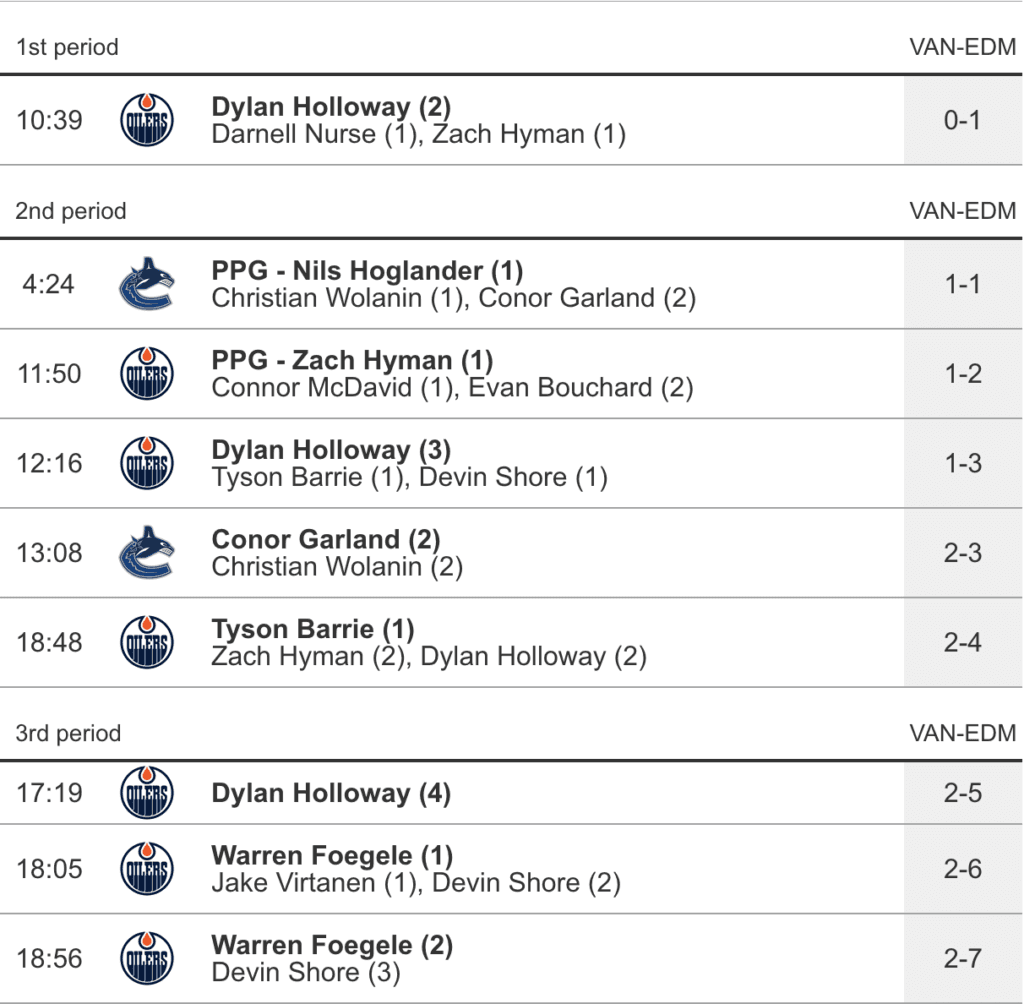Click the Oilers logo next to 18:48
The image size is (1024, 1004).
(x=146, y=643)
